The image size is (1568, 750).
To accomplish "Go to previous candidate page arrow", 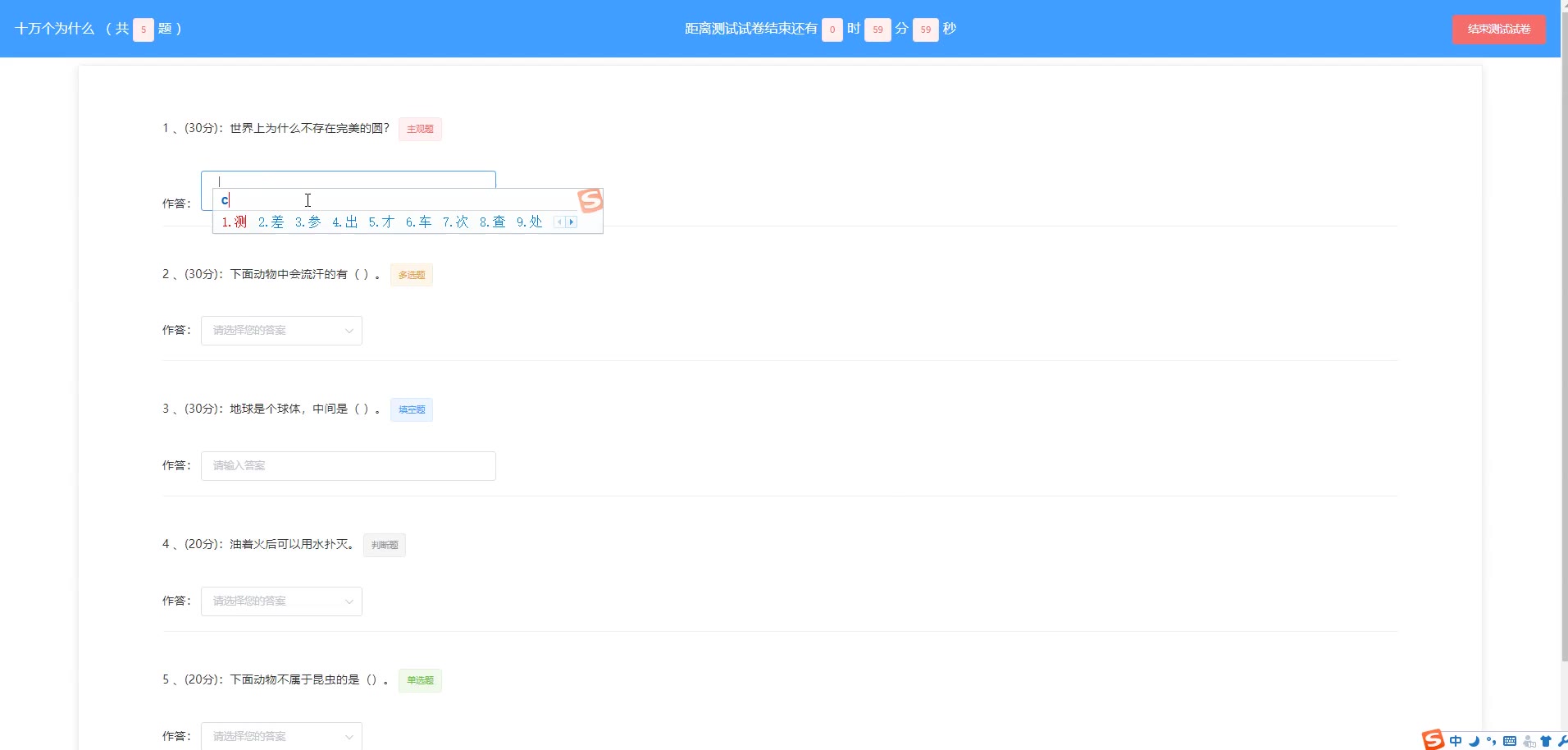I will (x=559, y=222).
